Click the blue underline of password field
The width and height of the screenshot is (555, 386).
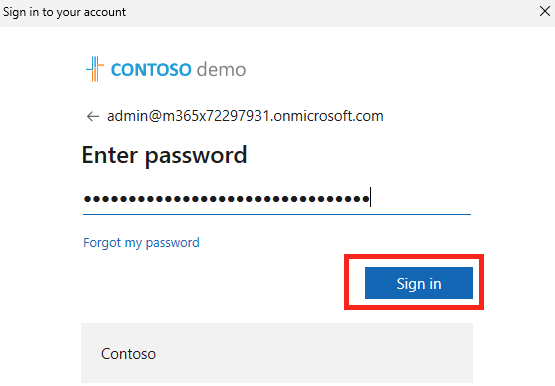[x=277, y=214]
